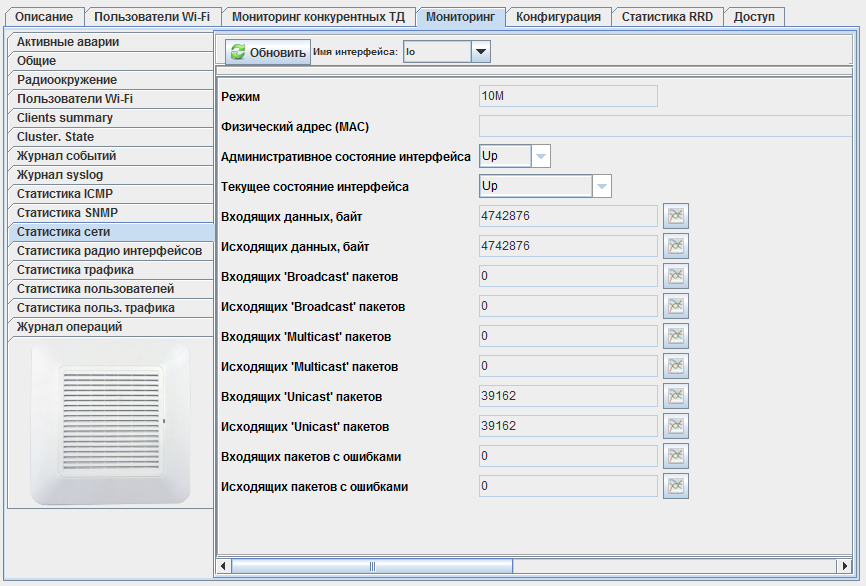Open the Статистика RRD tab

(x=667, y=17)
